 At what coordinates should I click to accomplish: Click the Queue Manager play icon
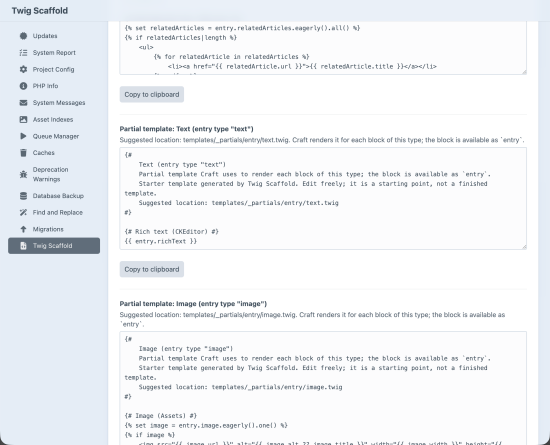tap(23, 136)
